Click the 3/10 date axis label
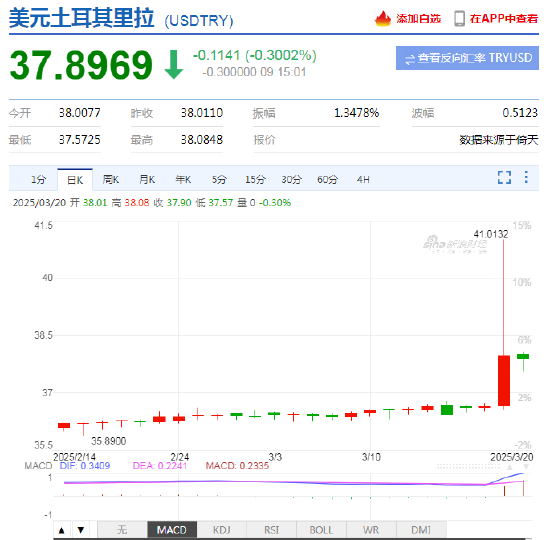Image resolution: width=550 pixels, height=540 pixels. coord(371,457)
